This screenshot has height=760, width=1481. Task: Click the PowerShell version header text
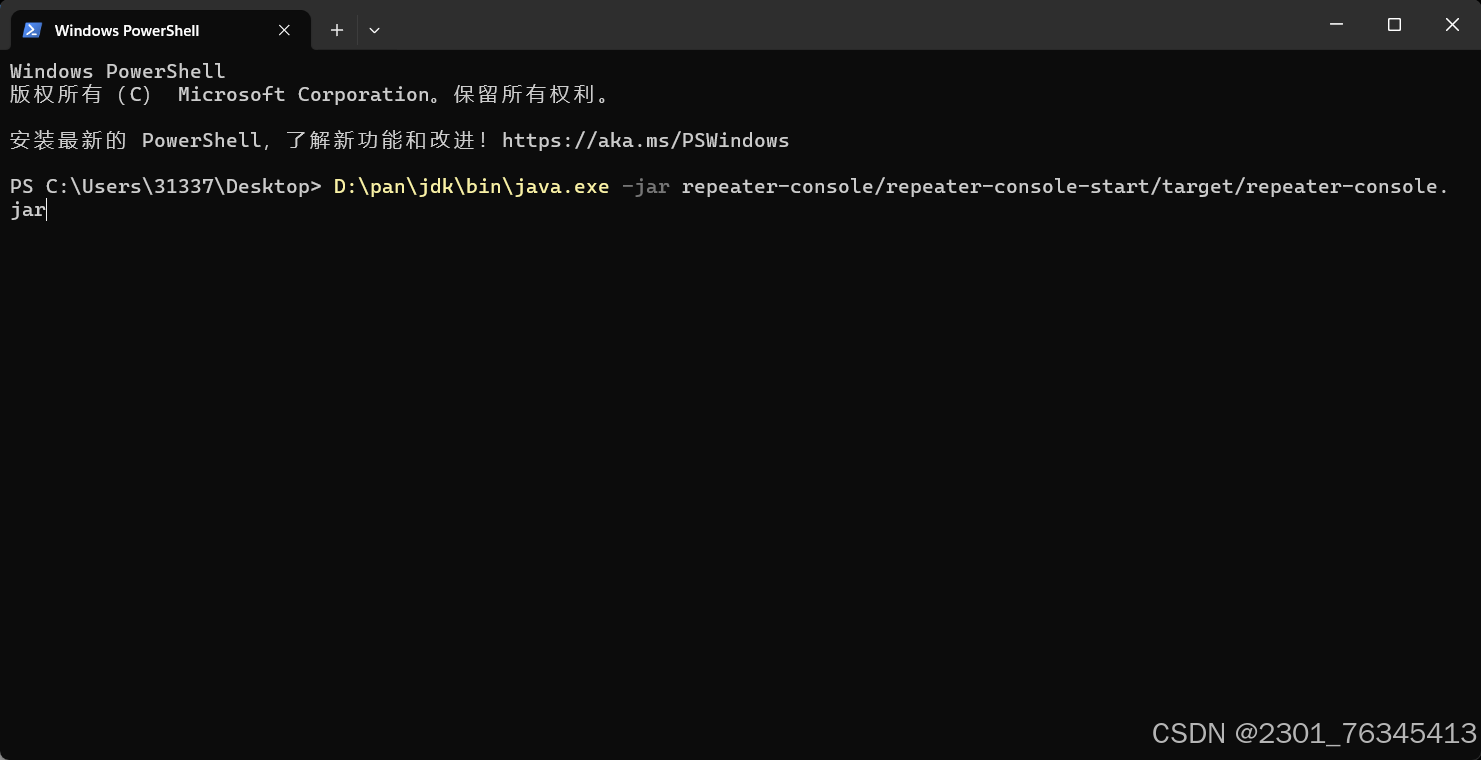coord(116,70)
